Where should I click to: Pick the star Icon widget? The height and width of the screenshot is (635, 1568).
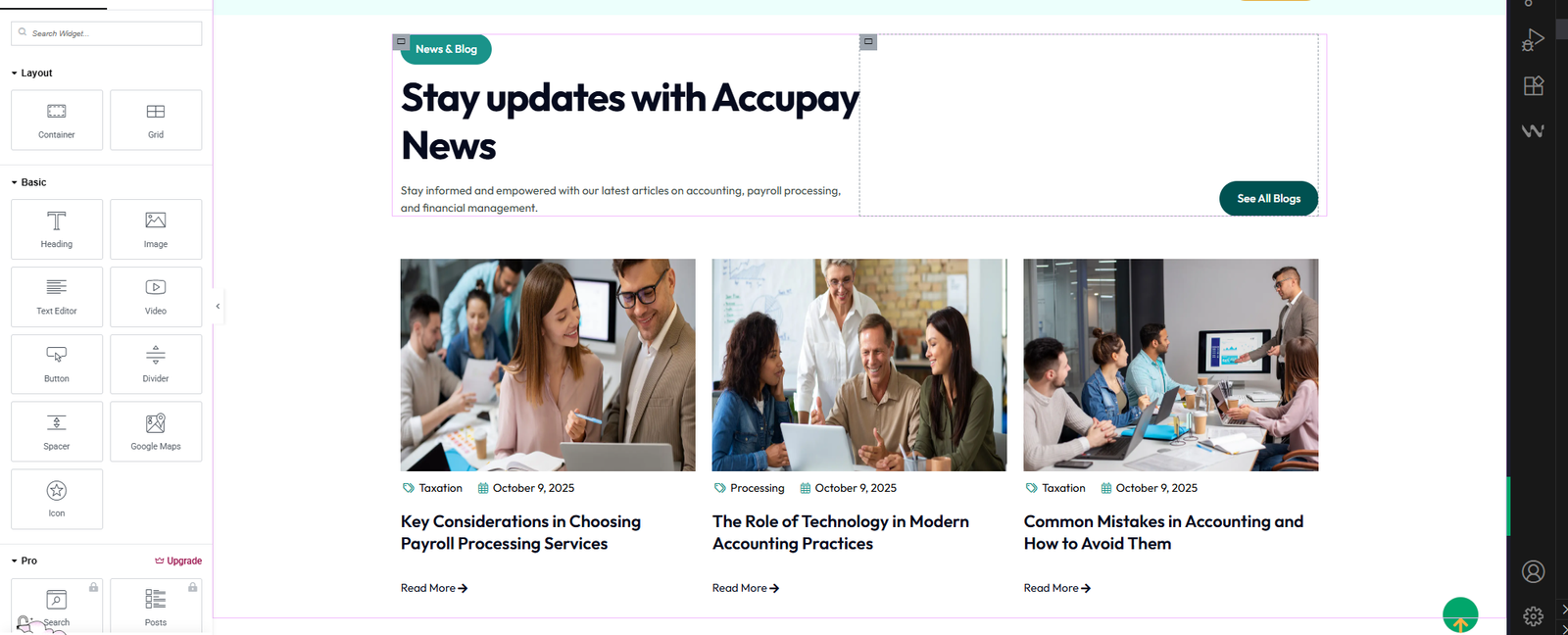(x=57, y=499)
